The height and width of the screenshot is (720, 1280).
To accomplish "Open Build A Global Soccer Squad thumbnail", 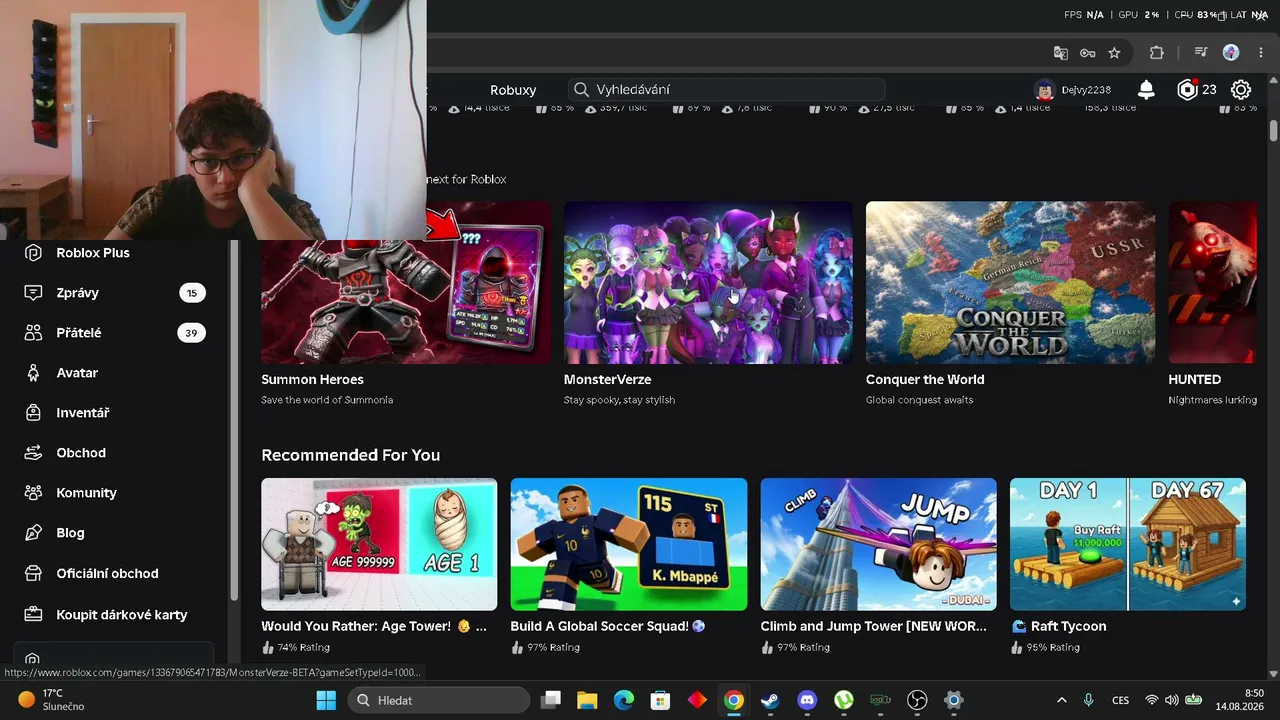I will (629, 544).
